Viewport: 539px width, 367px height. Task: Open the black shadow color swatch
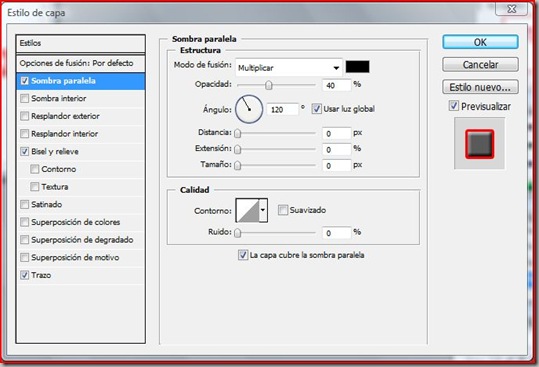point(358,67)
